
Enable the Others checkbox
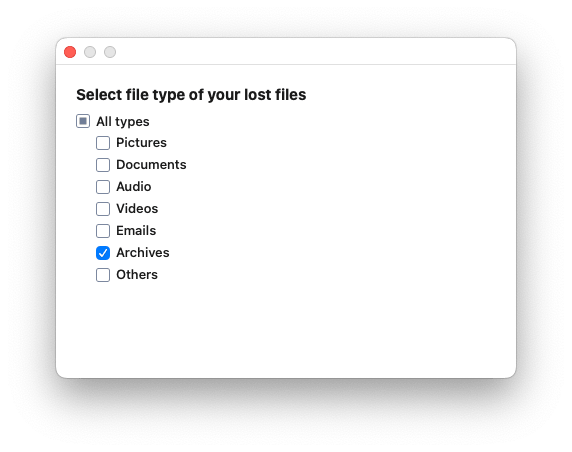103,275
